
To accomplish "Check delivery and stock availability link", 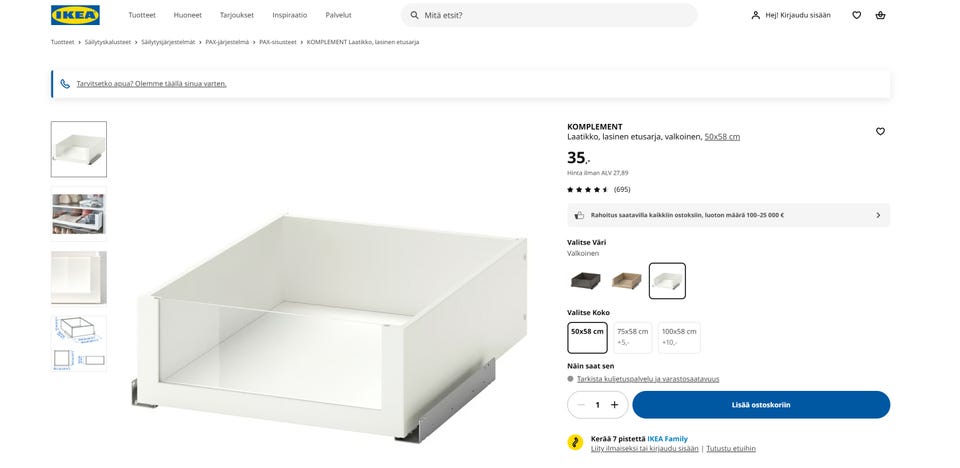I will (648, 379).
